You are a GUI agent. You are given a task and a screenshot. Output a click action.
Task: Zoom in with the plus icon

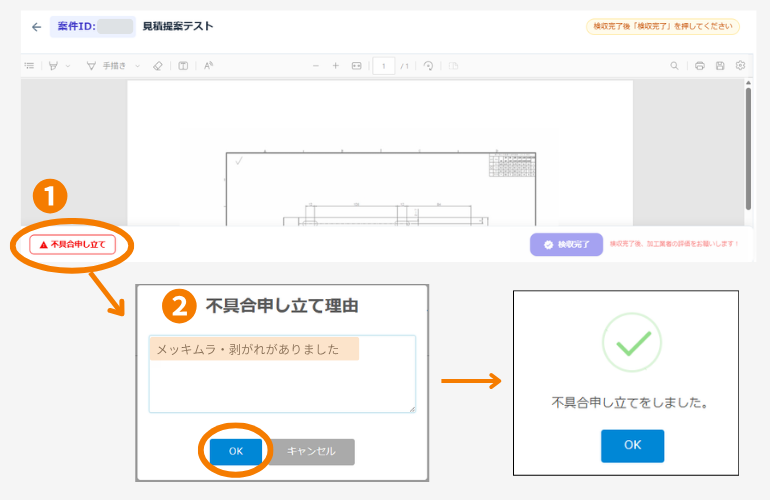click(336, 65)
